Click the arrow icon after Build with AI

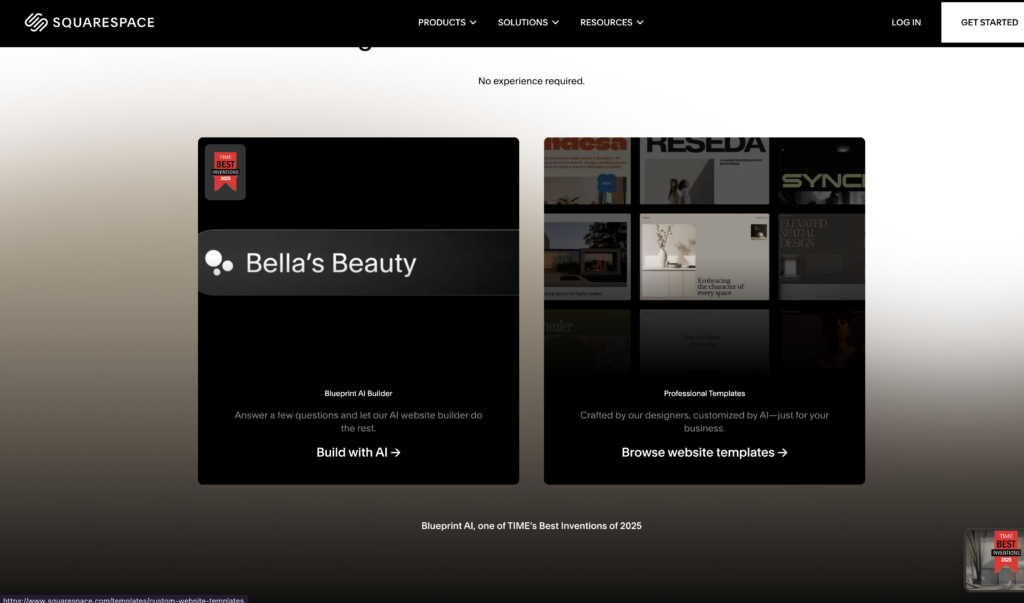(396, 452)
